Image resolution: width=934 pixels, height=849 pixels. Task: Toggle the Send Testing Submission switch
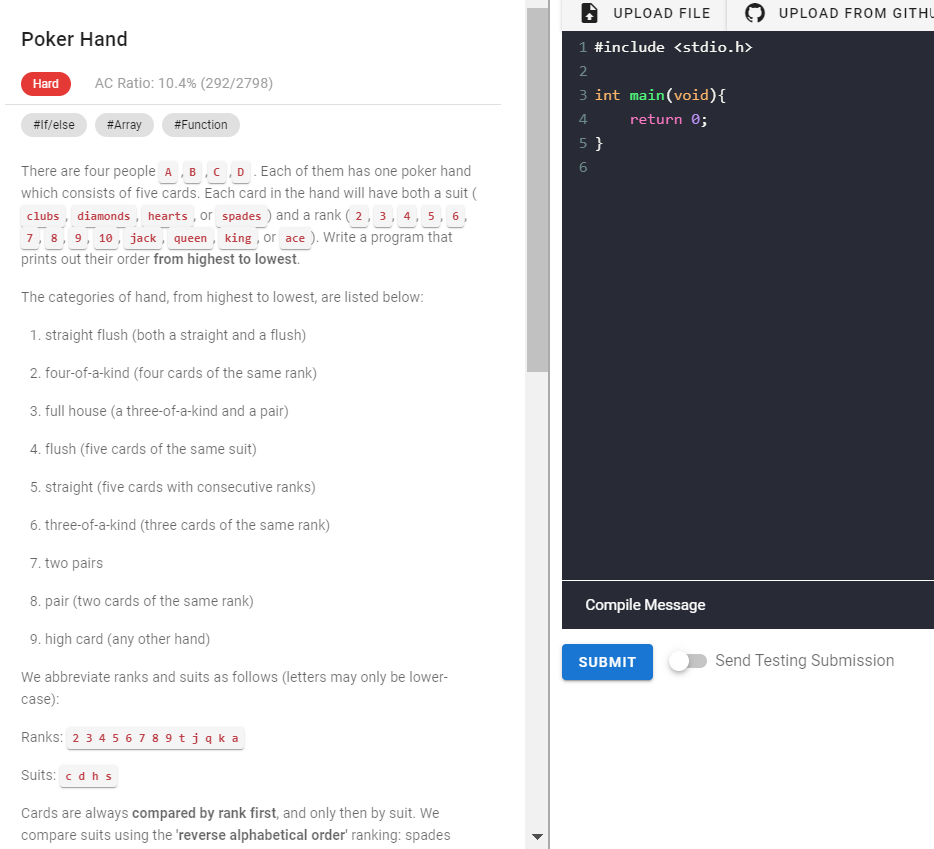tap(688, 661)
